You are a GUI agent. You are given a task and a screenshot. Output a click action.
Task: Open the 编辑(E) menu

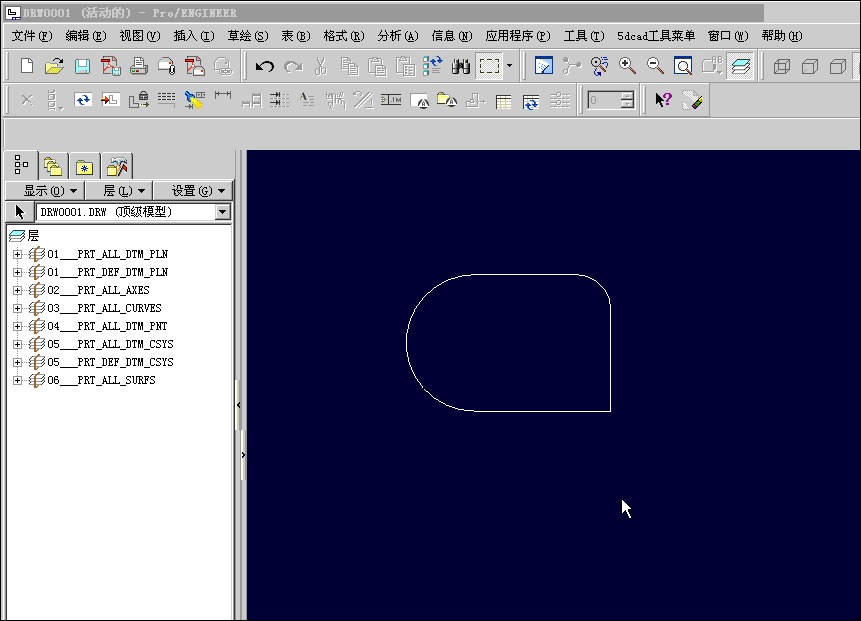coord(86,36)
